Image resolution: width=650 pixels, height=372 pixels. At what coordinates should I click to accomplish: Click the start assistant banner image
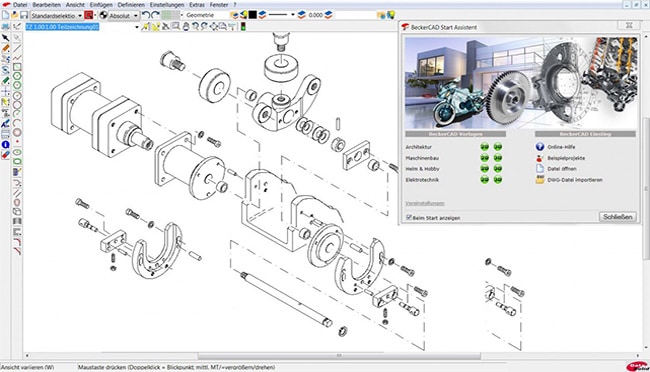[x=521, y=83]
